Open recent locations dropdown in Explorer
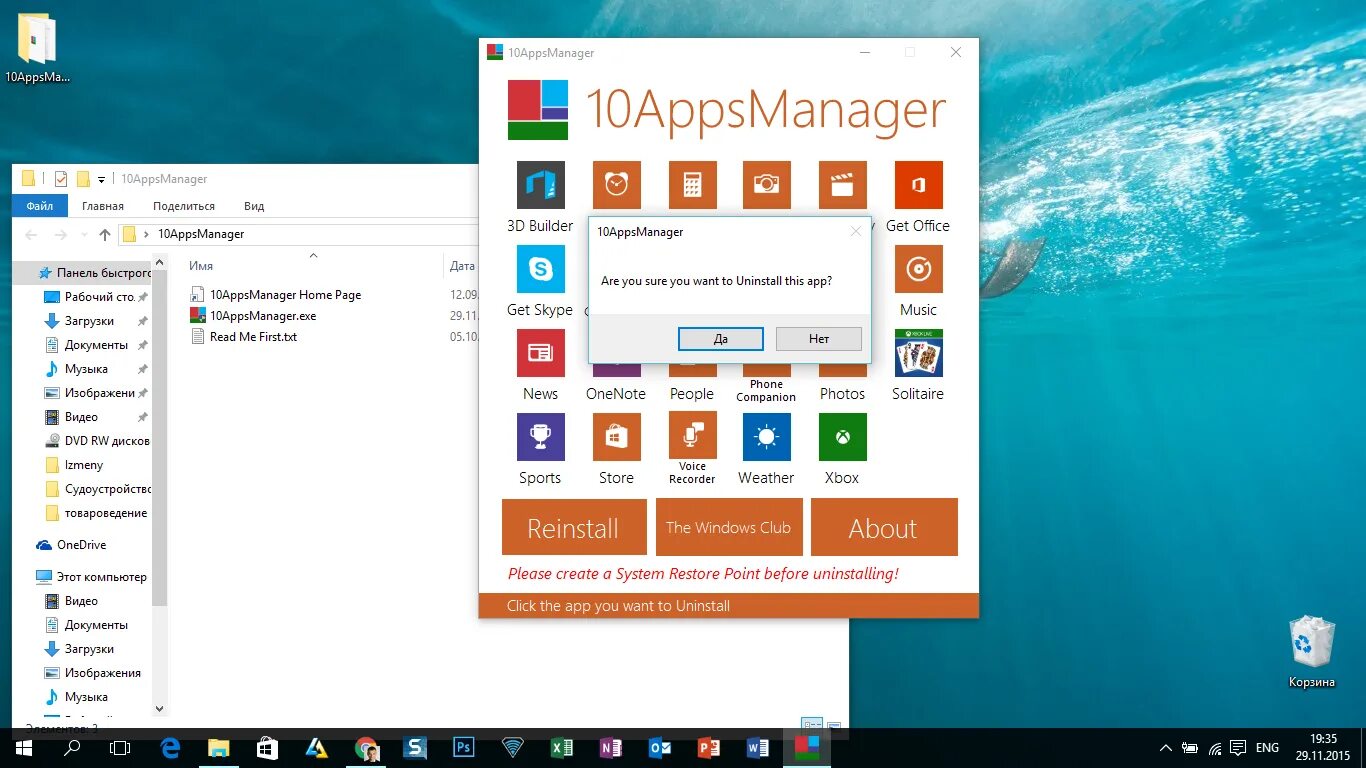1366x768 pixels. coord(82,236)
